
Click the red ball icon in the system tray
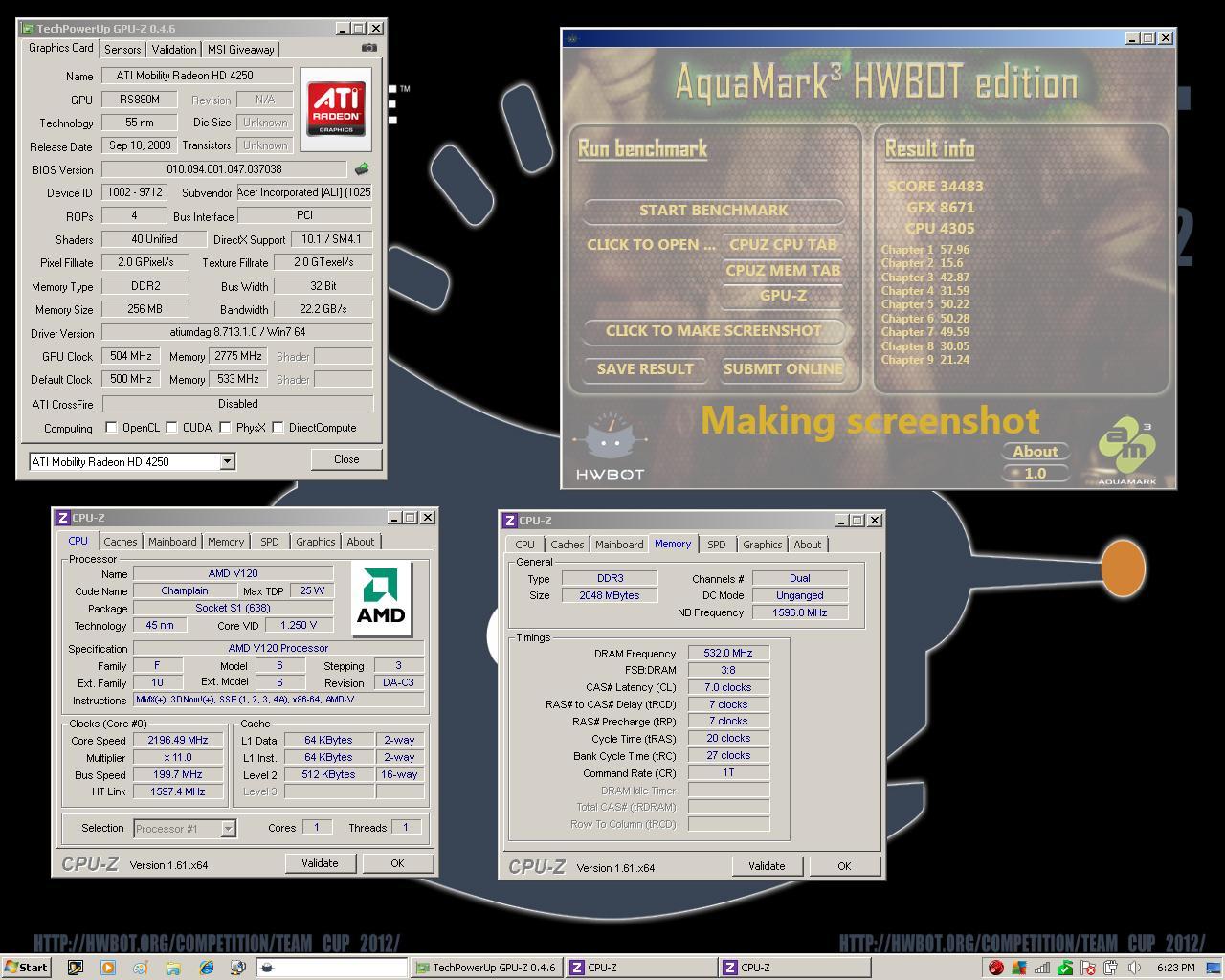point(996,968)
